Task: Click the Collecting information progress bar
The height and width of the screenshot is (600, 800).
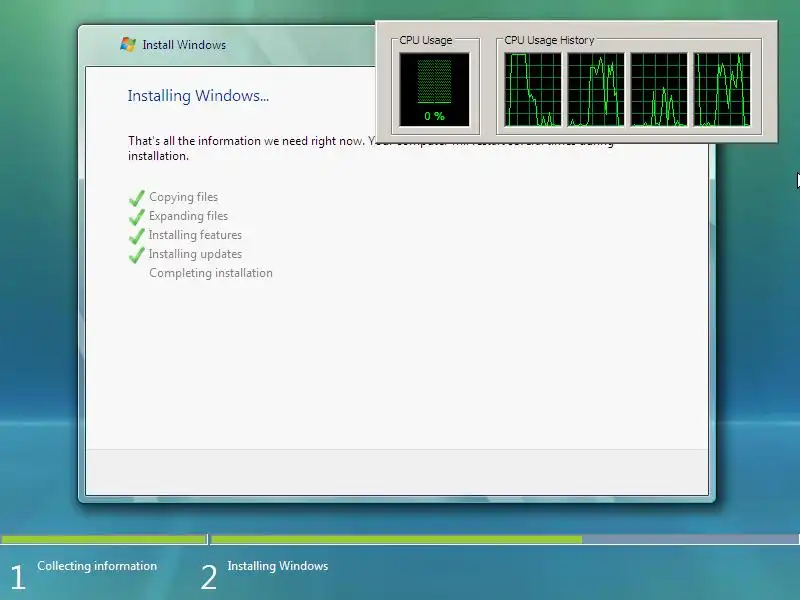Action: pos(104,539)
